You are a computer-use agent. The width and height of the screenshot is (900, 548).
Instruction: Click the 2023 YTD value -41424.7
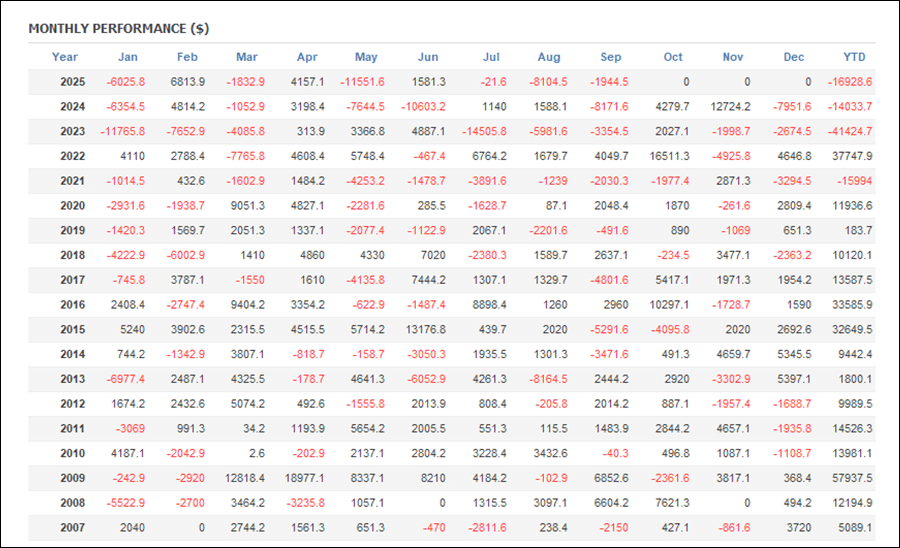click(848, 131)
